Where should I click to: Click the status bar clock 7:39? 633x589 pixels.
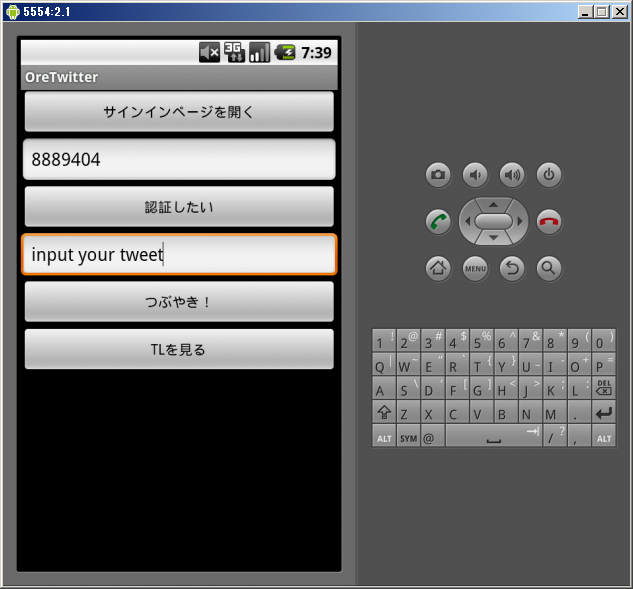316,52
